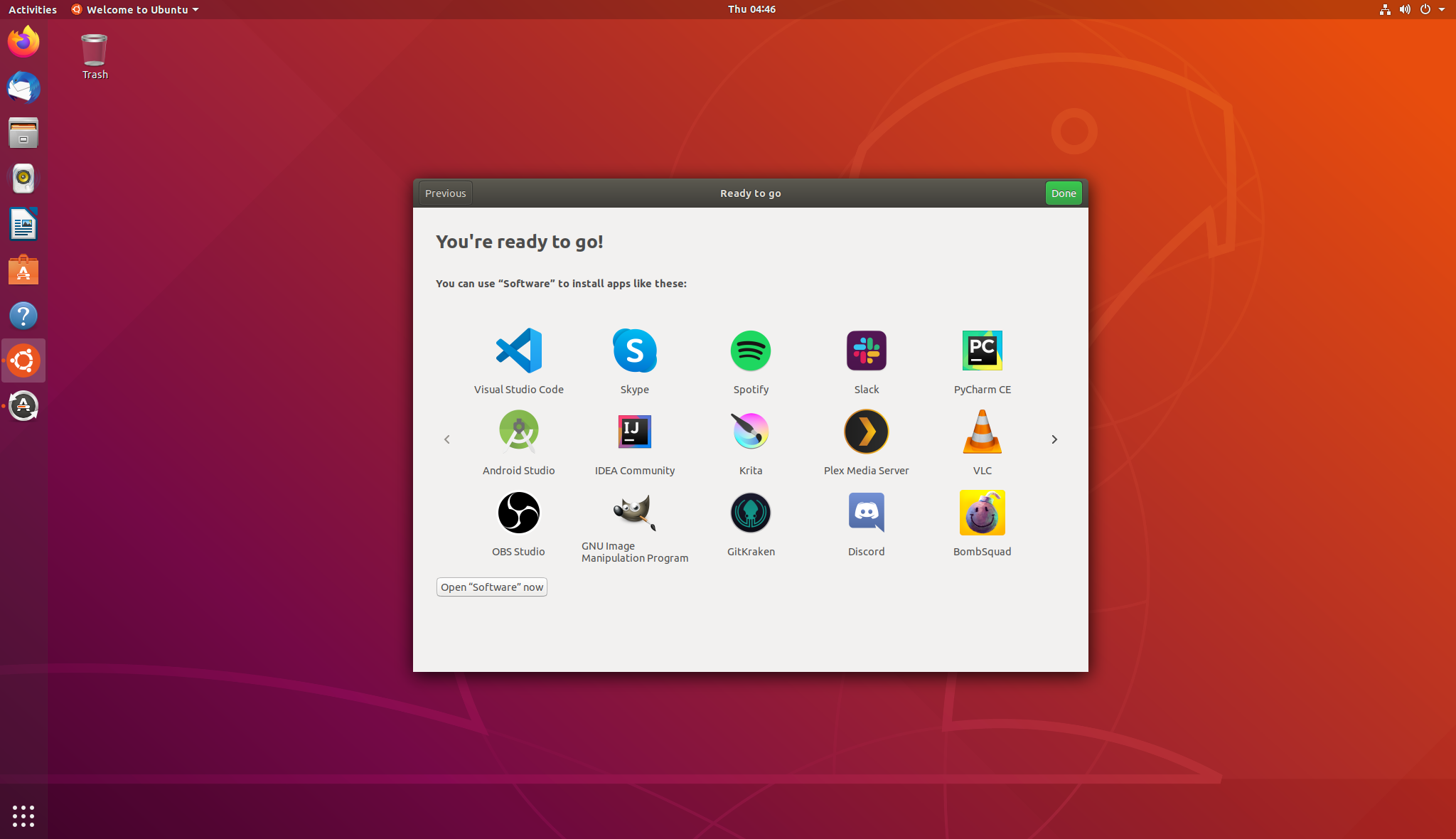1456x839 pixels.
Task: Show next page of suggested apps
Action: 1054,439
